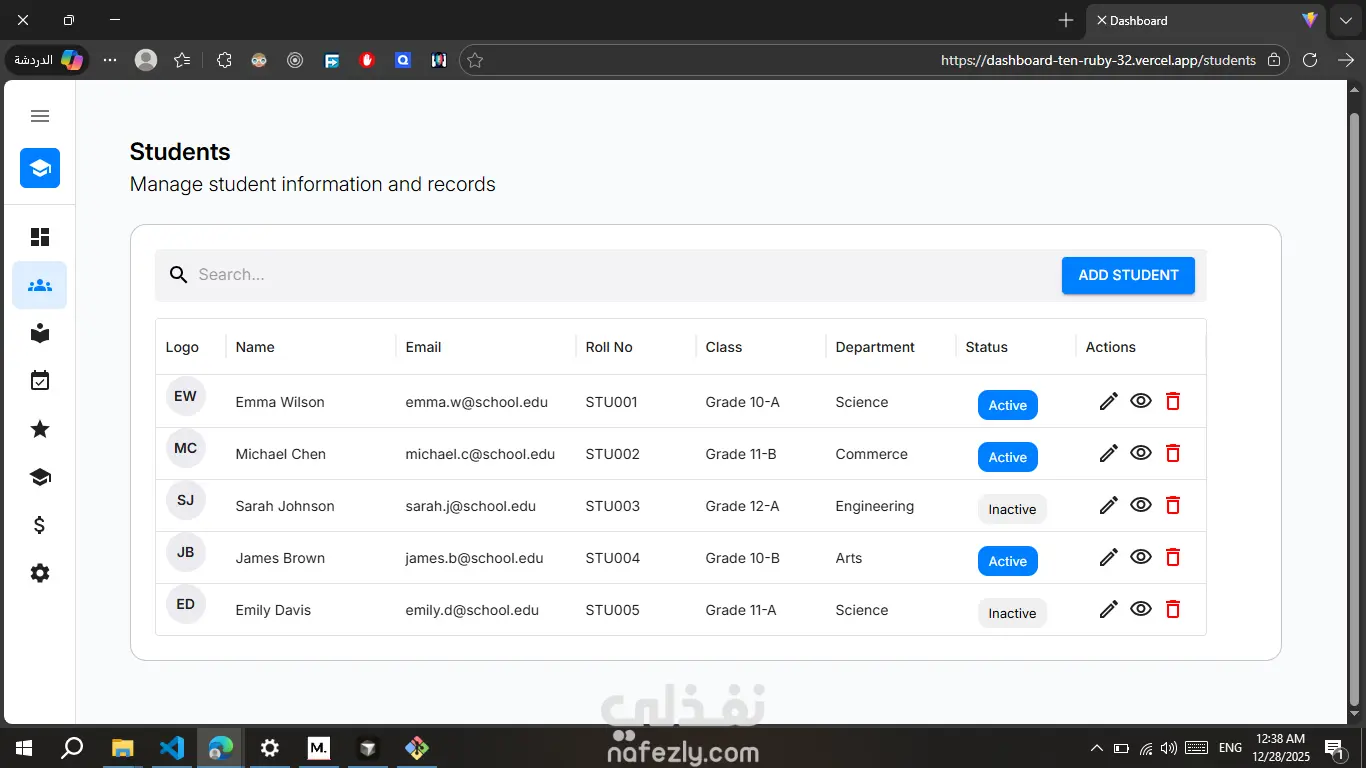Open the browser three-dots menu
The image size is (1366, 768).
coord(110,60)
